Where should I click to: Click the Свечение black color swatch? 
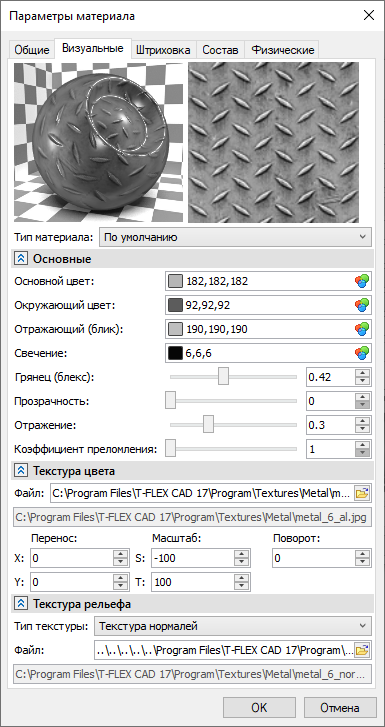[x=175, y=353]
